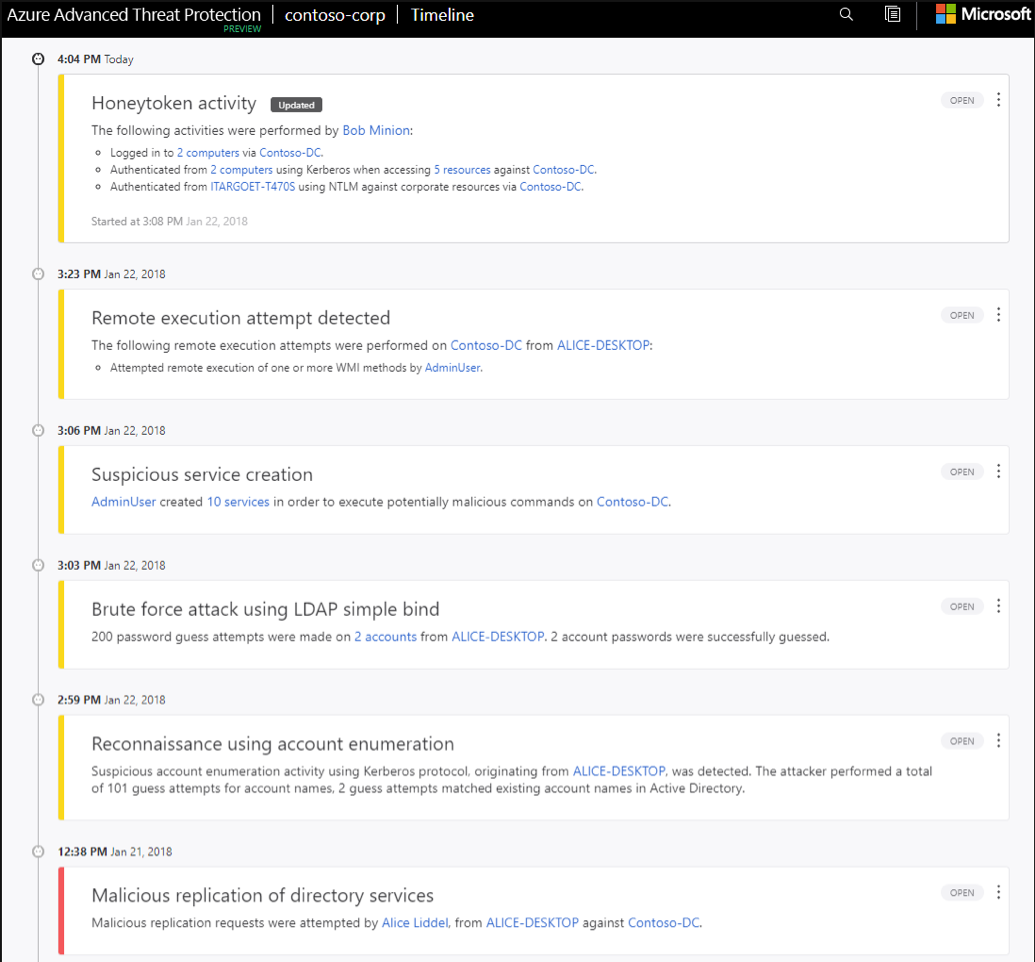Click contoso-corp workspace name in header
Viewport: 1035px width, 962px height.
coord(335,15)
